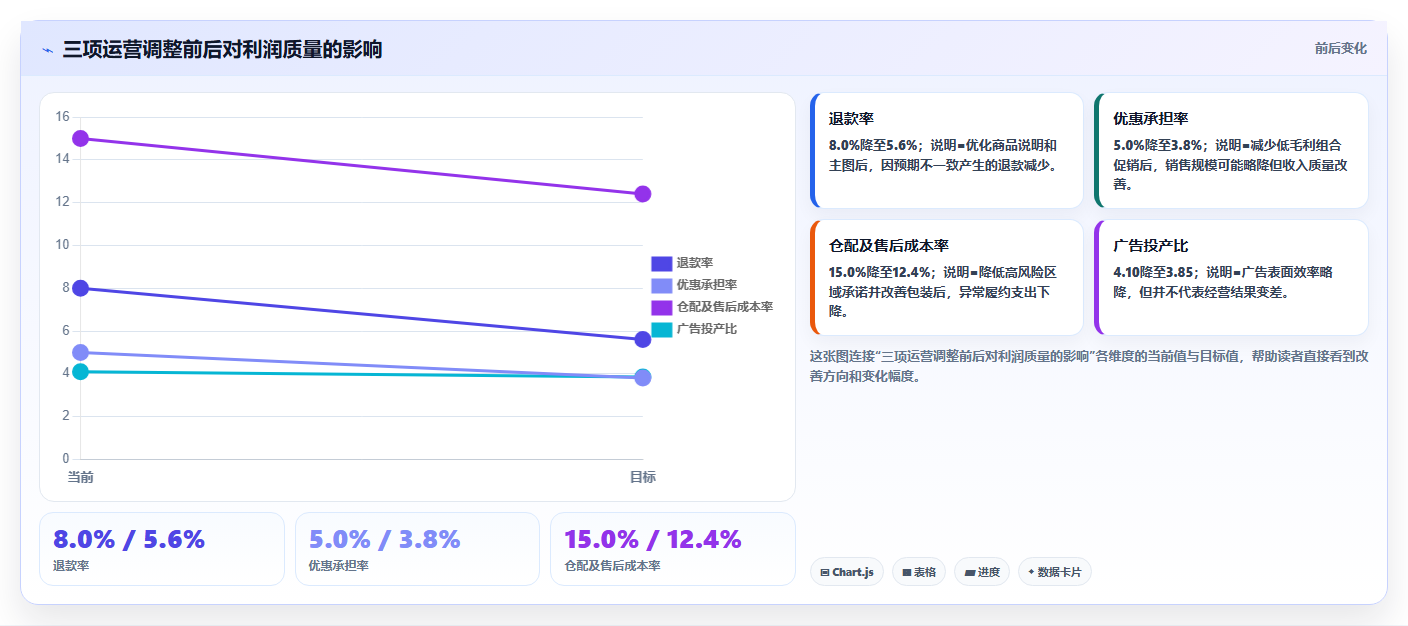1408x626 pixels.
Task: Toggle the 优惠承担率 legend color box
Action: tap(661, 285)
